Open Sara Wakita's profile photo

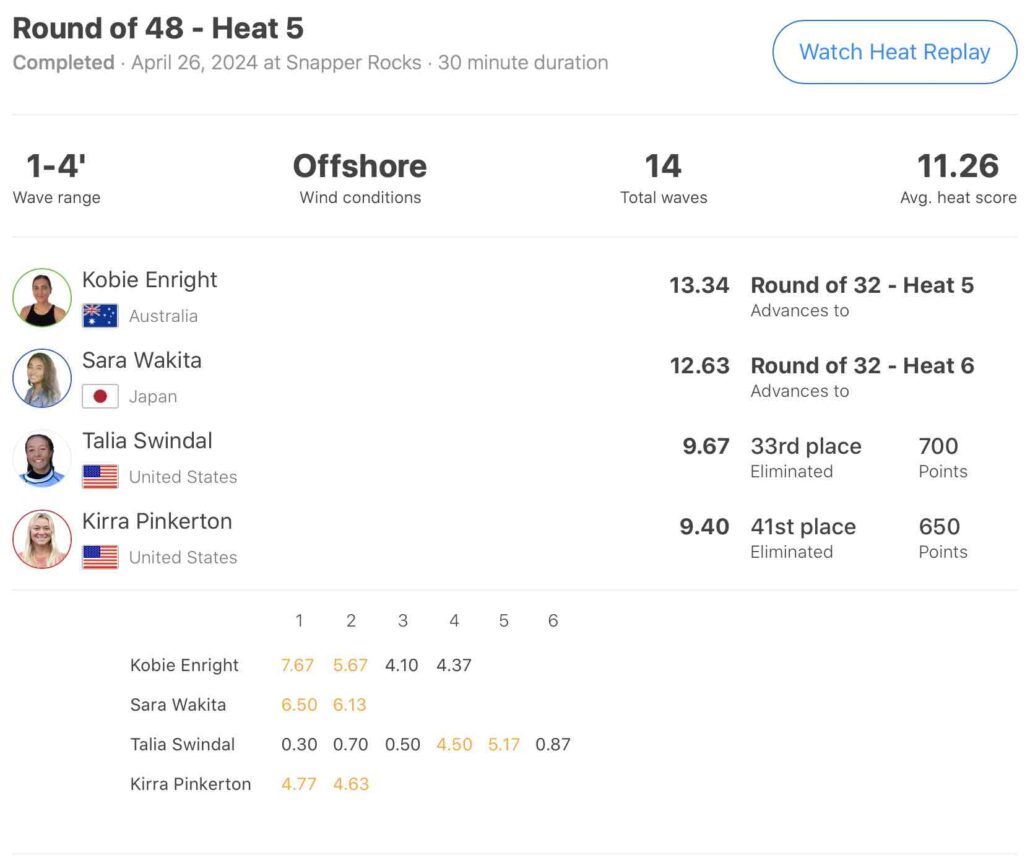pos(42,378)
